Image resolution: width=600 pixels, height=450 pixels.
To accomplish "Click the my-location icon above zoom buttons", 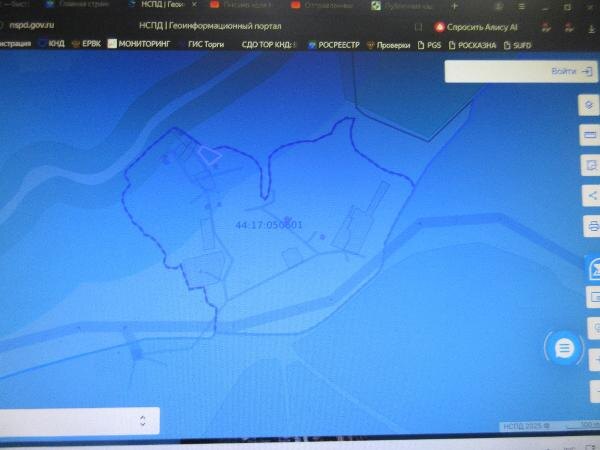I will click(x=595, y=328).
